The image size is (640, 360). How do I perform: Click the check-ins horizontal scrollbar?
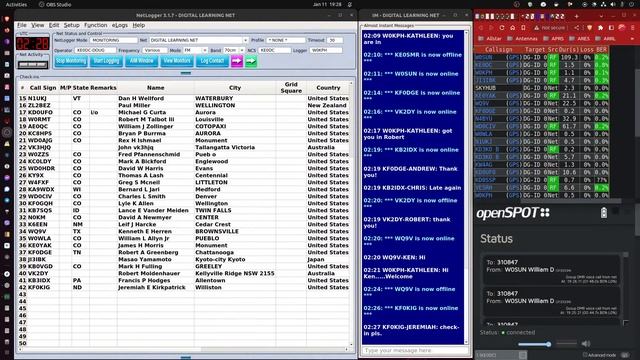(184, 349)
